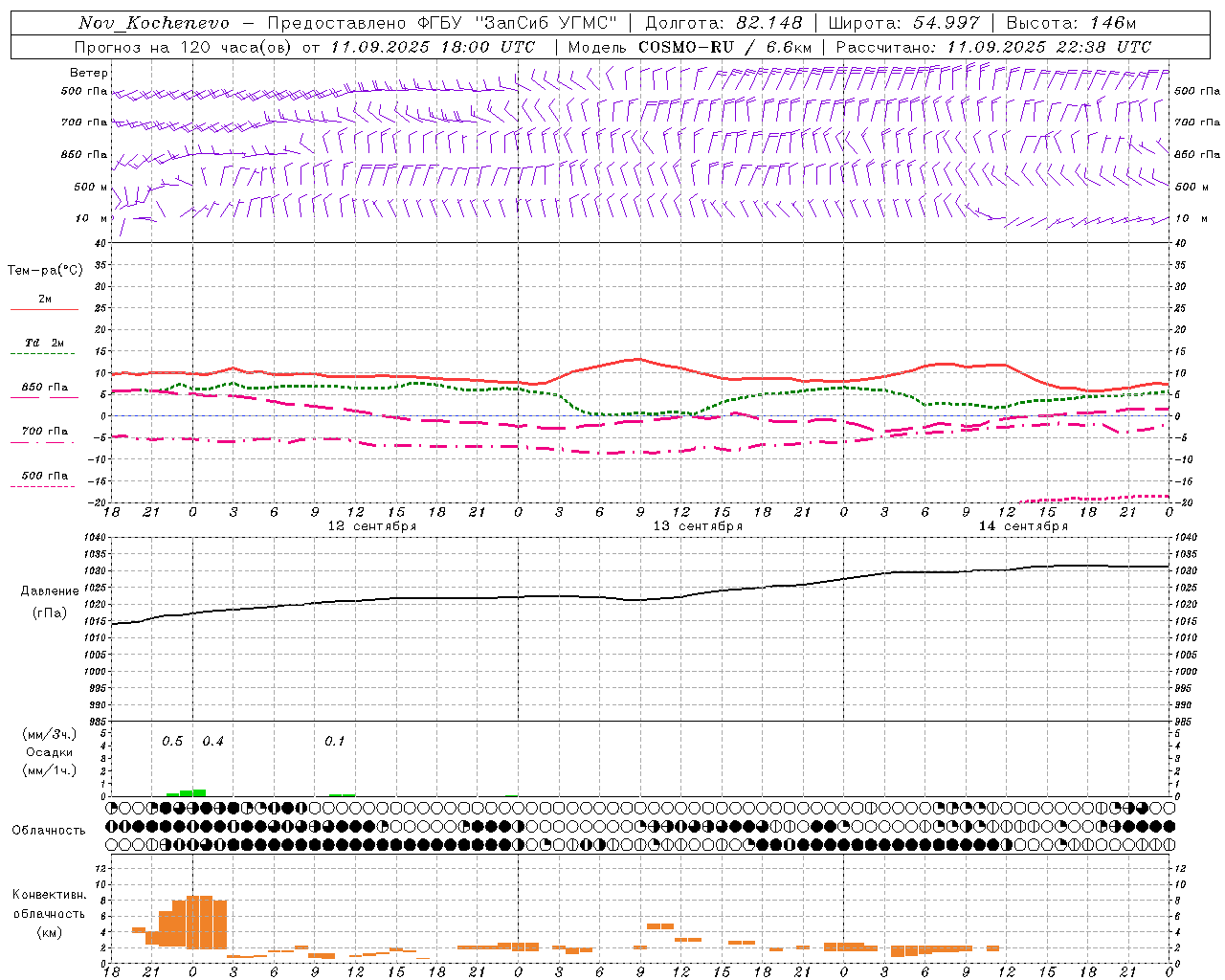Click the '(мм/1ч.)' precipitation unit label

click(x=50, y=770)
